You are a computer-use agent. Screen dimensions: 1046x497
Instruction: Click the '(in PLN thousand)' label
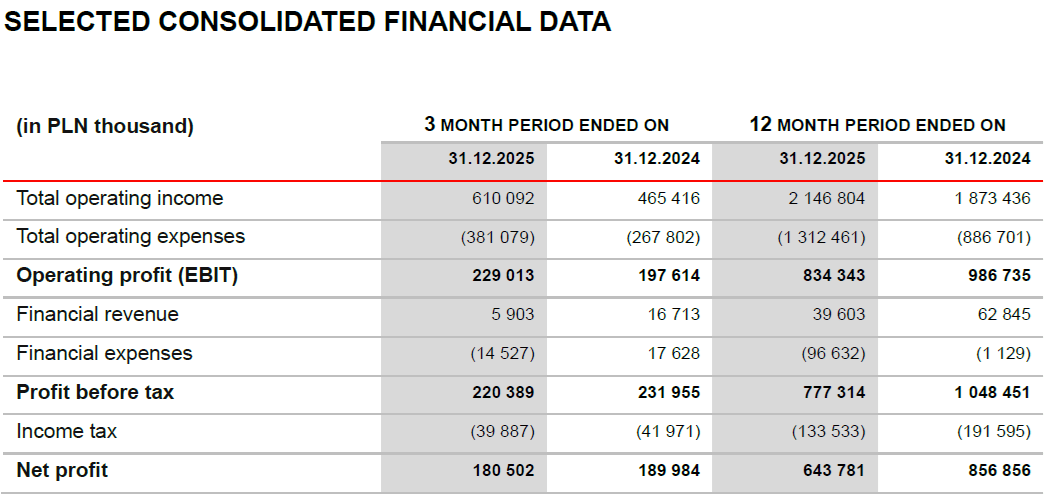105,126
